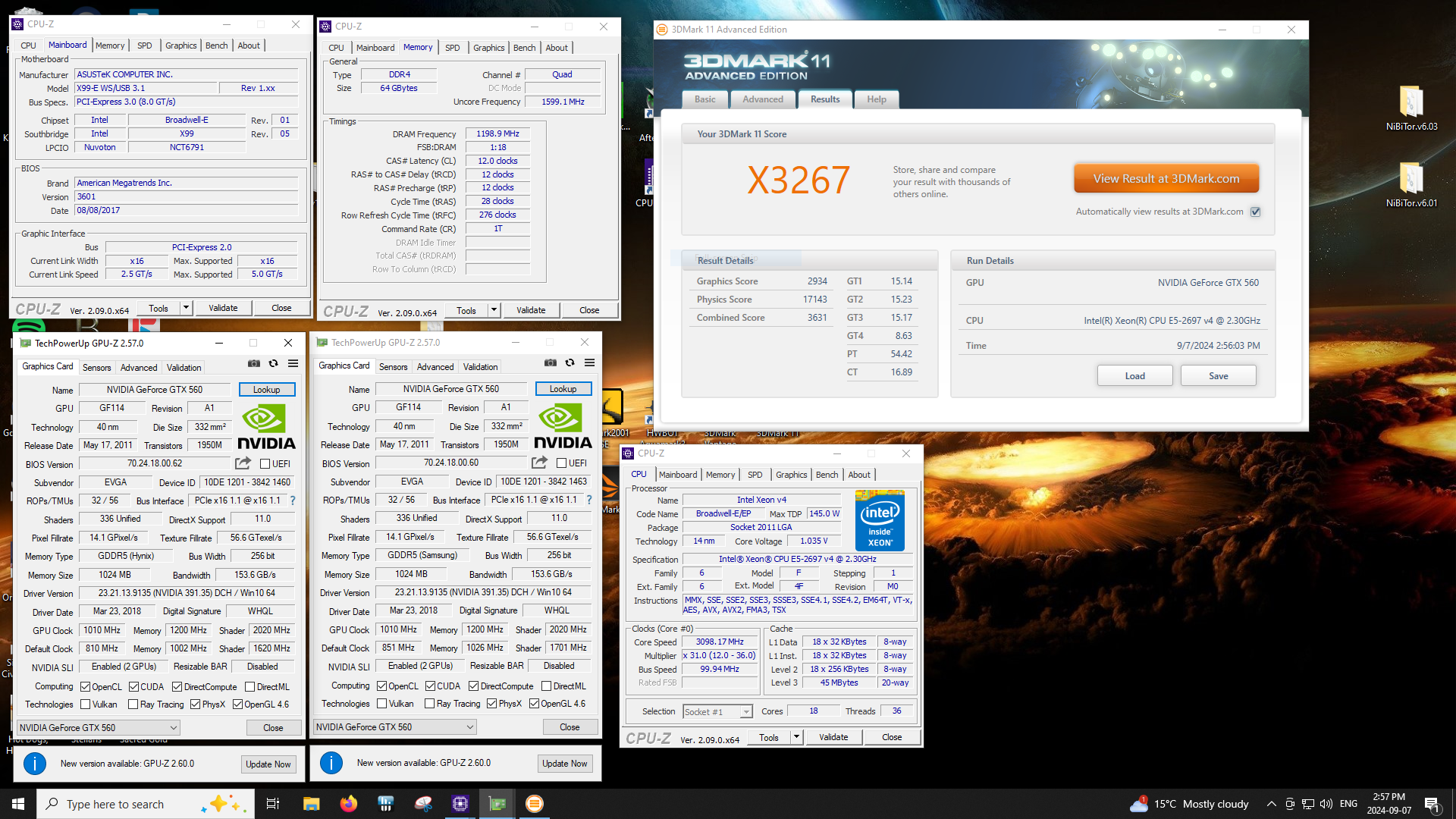Click the bus interface question mark in left GPU-Z
Screen dimensions: 1456x819
[x=293, y=500]
